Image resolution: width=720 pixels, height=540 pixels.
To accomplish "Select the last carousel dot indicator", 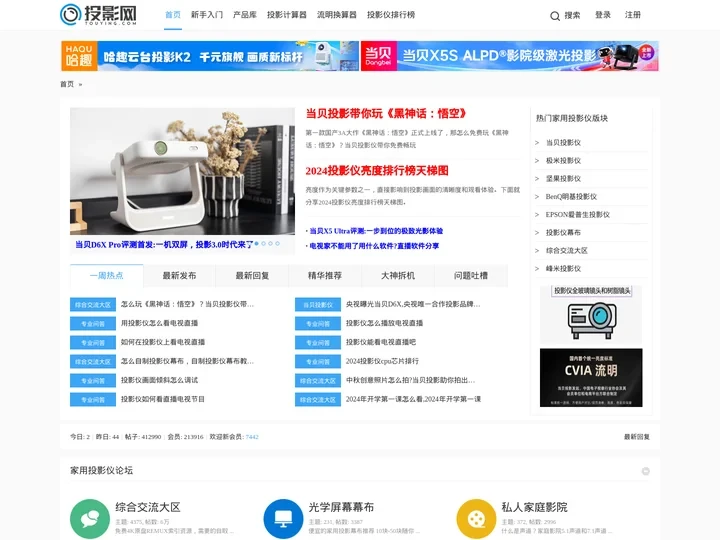I will (277, 243).
